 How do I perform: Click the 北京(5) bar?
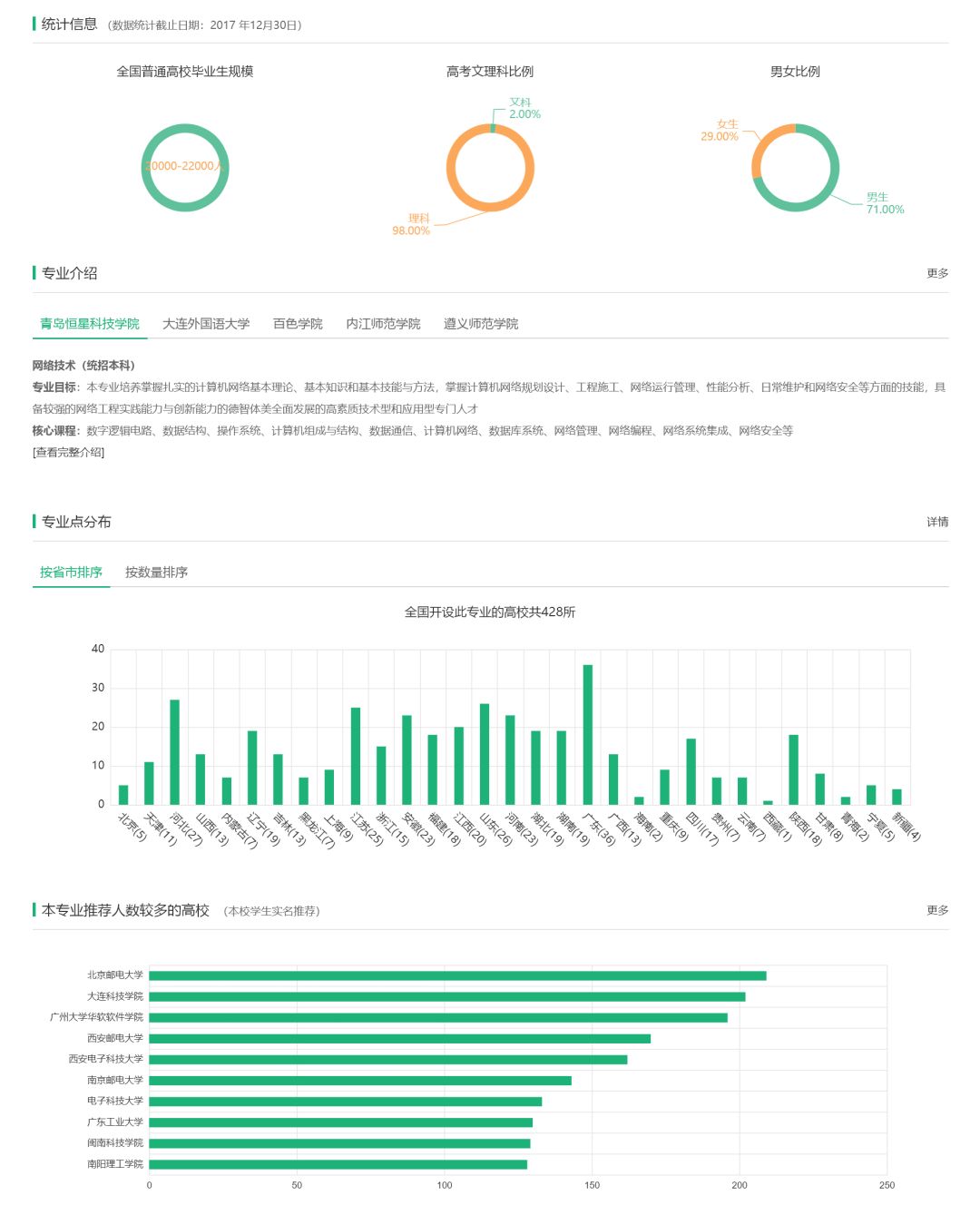pos(123,795)
